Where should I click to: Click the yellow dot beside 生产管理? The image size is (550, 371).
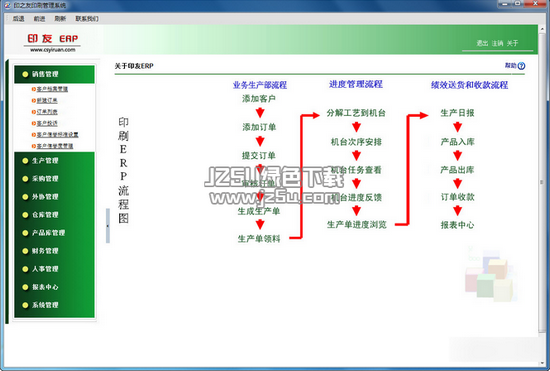click(x=25, y=161)
